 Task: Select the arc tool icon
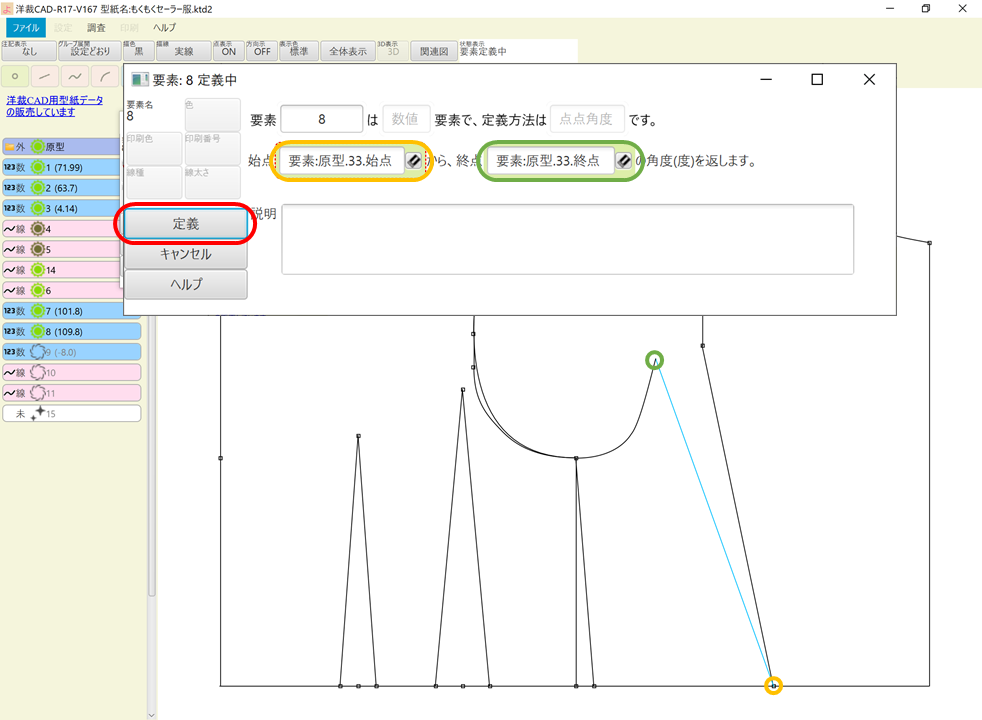(105, 76)
